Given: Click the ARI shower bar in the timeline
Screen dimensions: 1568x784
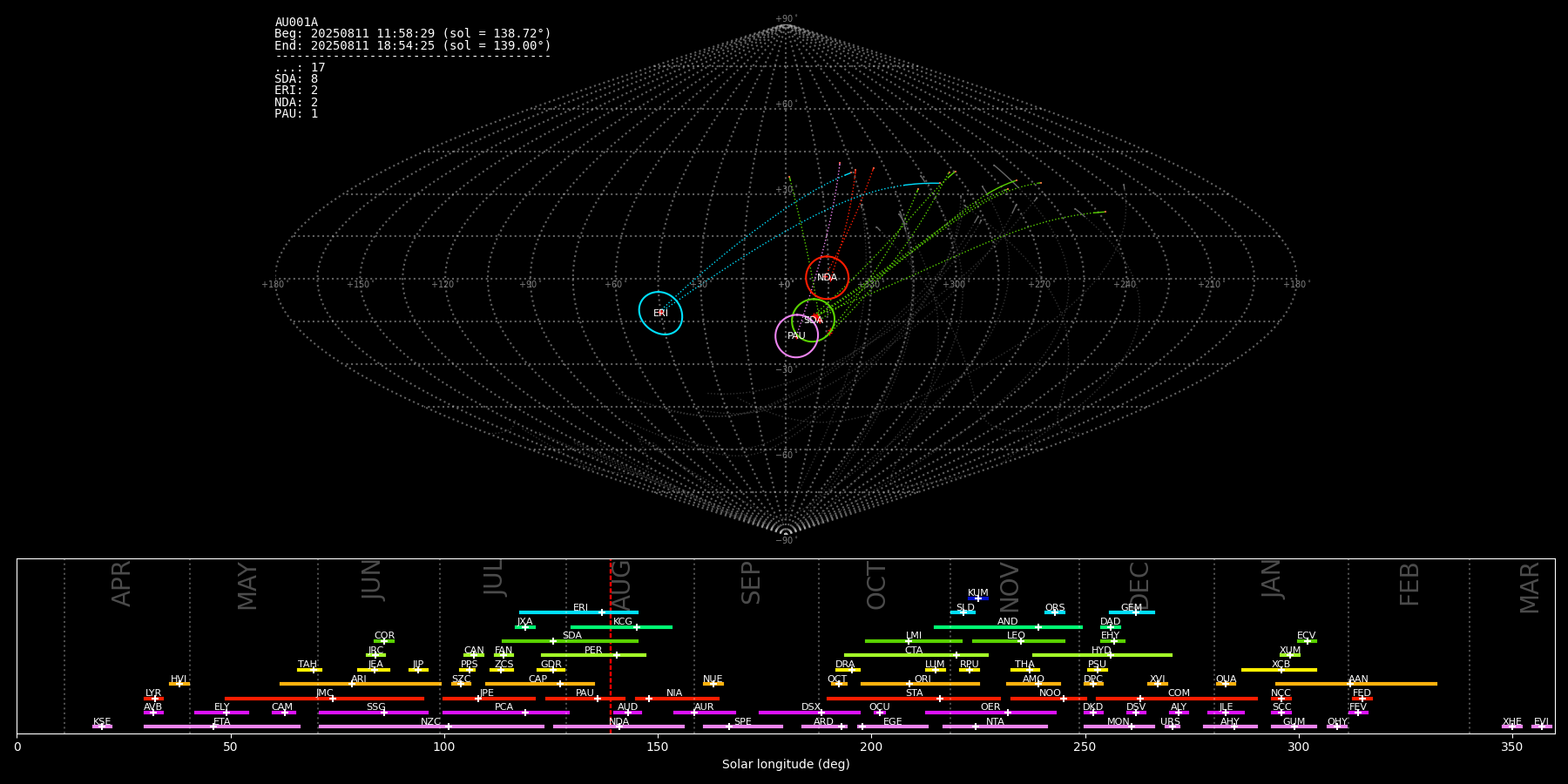Looking at the screenshot, I should 361,684.
